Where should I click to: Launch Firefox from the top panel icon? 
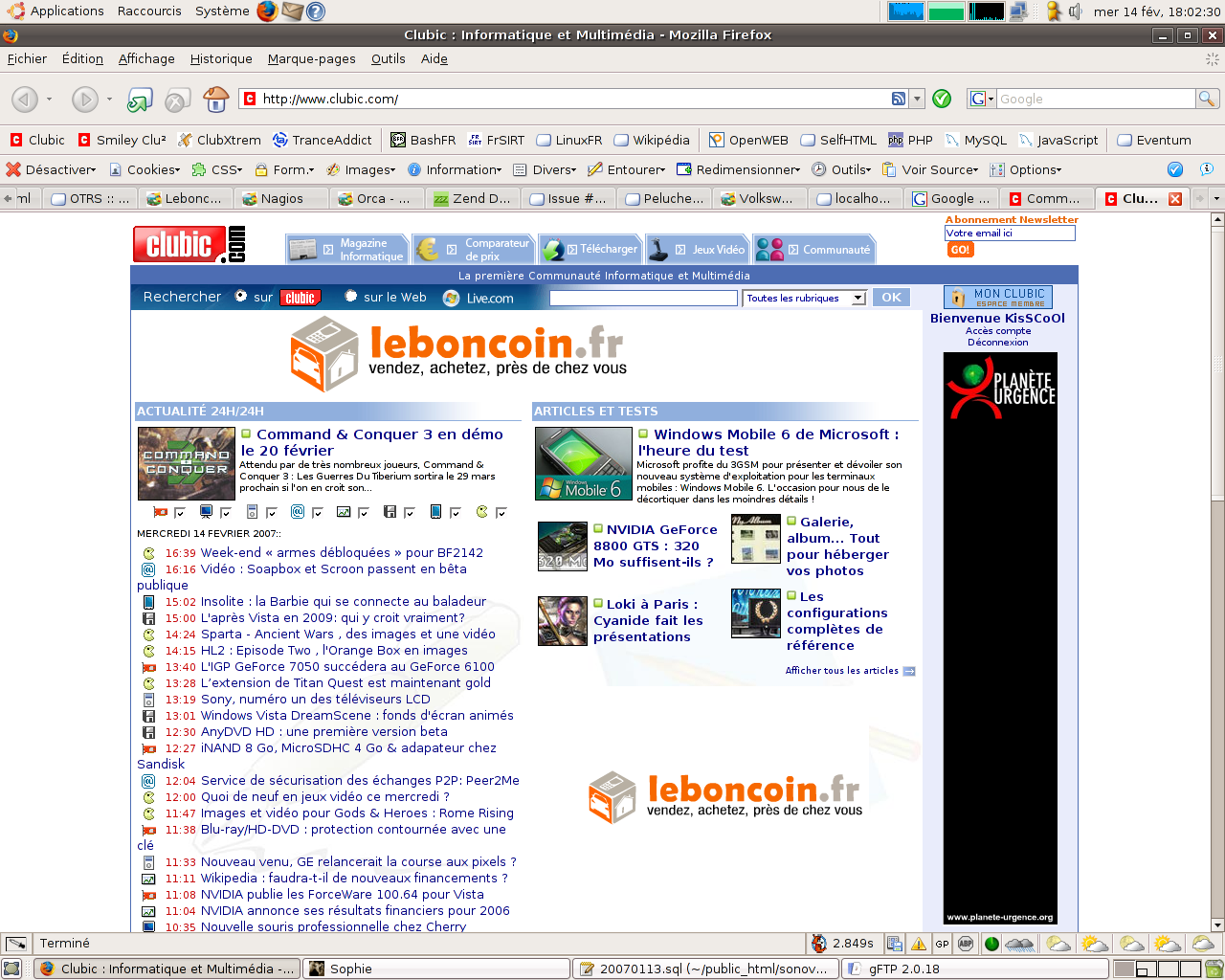click(267, 11)
